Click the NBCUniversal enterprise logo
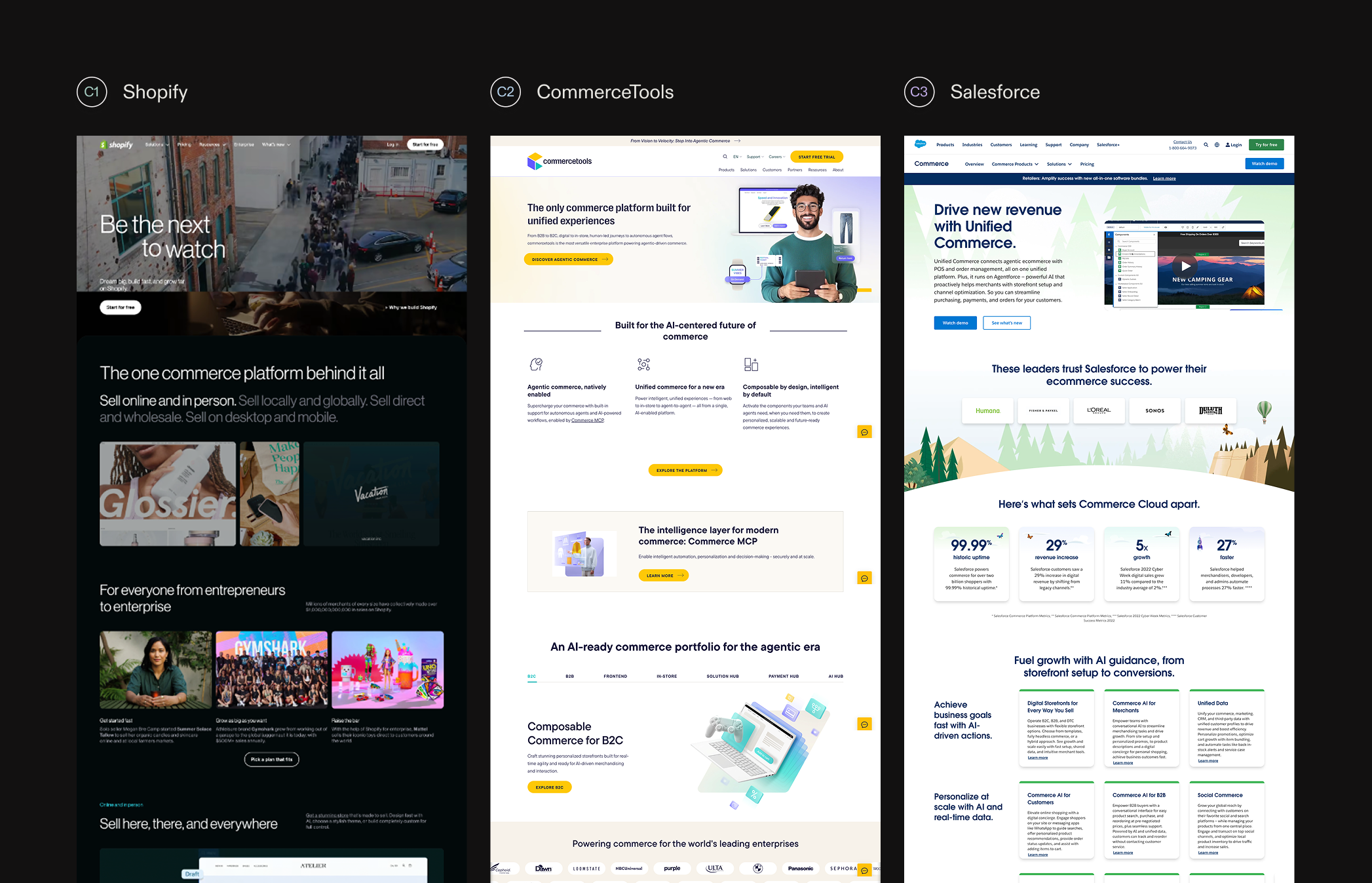Screen dimensions: 1372x883 (x=629, y=869)
